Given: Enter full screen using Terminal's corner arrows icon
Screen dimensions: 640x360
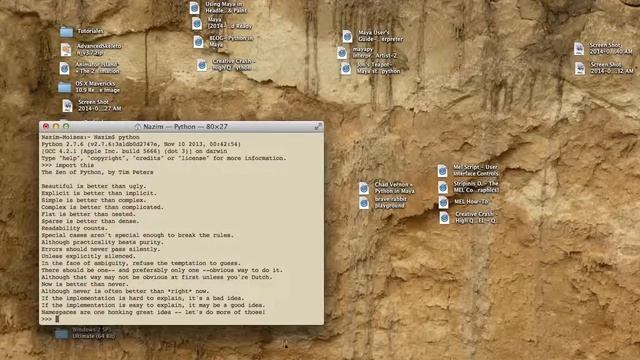Looking at the screenshot, I should (318, 127).
